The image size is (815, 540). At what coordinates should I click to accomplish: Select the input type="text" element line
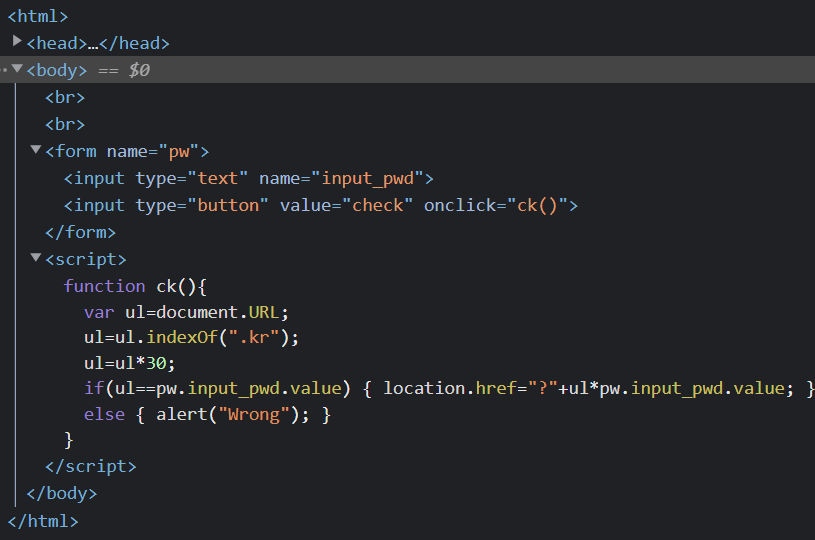pyautogui.click(x=248, y=179)
